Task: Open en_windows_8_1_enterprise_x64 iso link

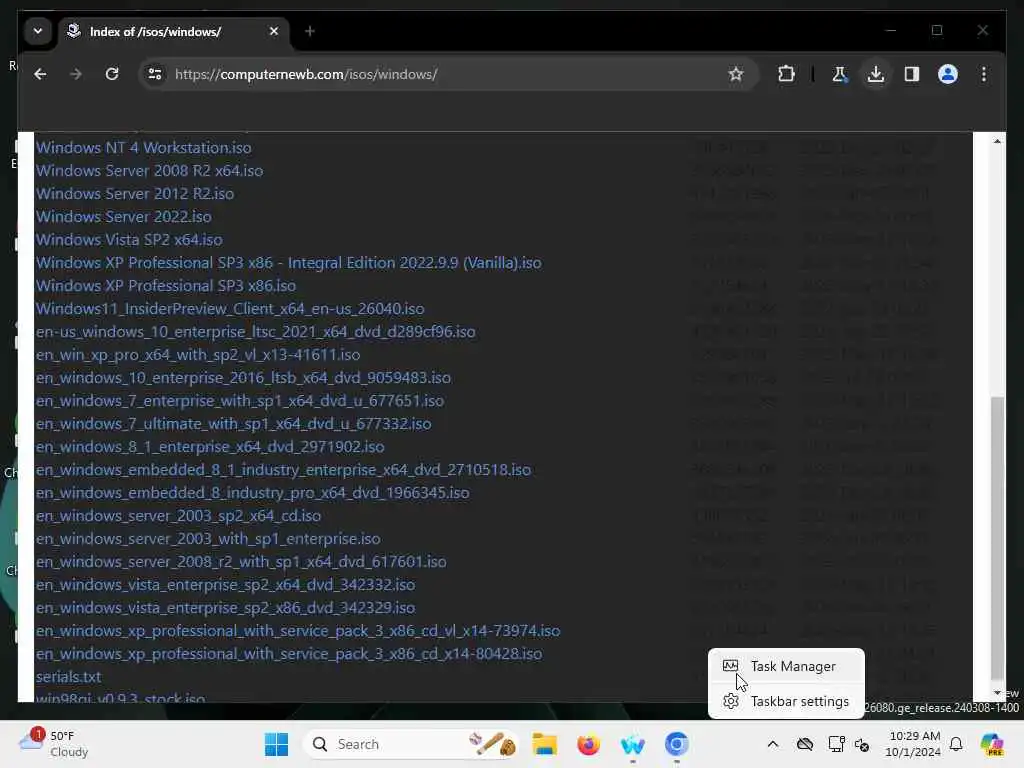Action: point(210,447)
